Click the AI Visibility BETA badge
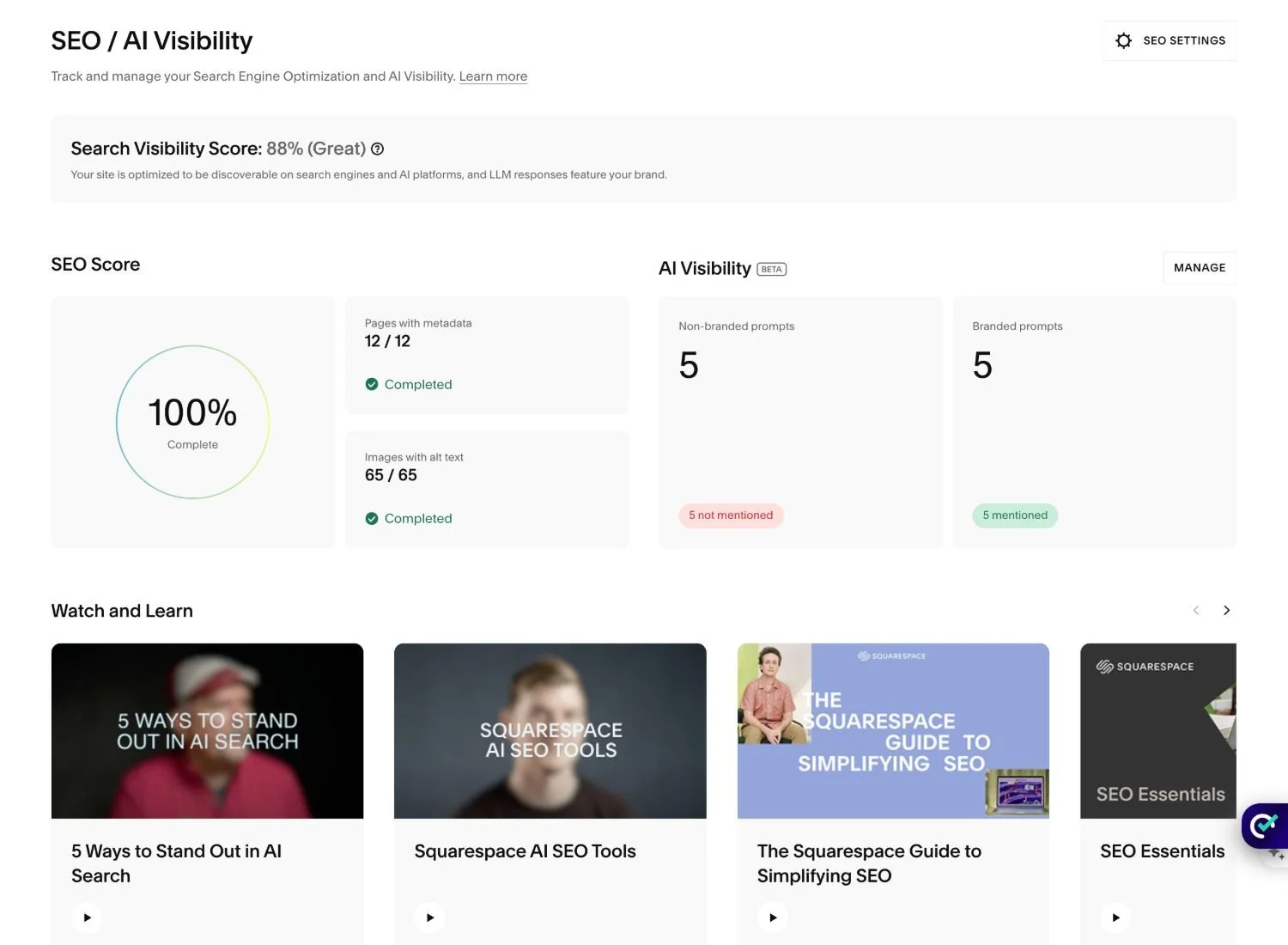 coord(772,269)
